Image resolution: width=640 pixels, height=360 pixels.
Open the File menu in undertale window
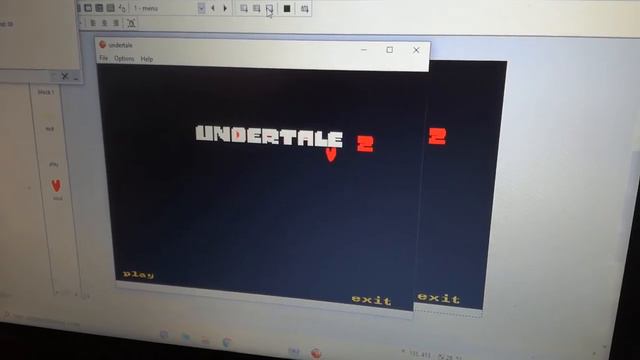[104, 58]
